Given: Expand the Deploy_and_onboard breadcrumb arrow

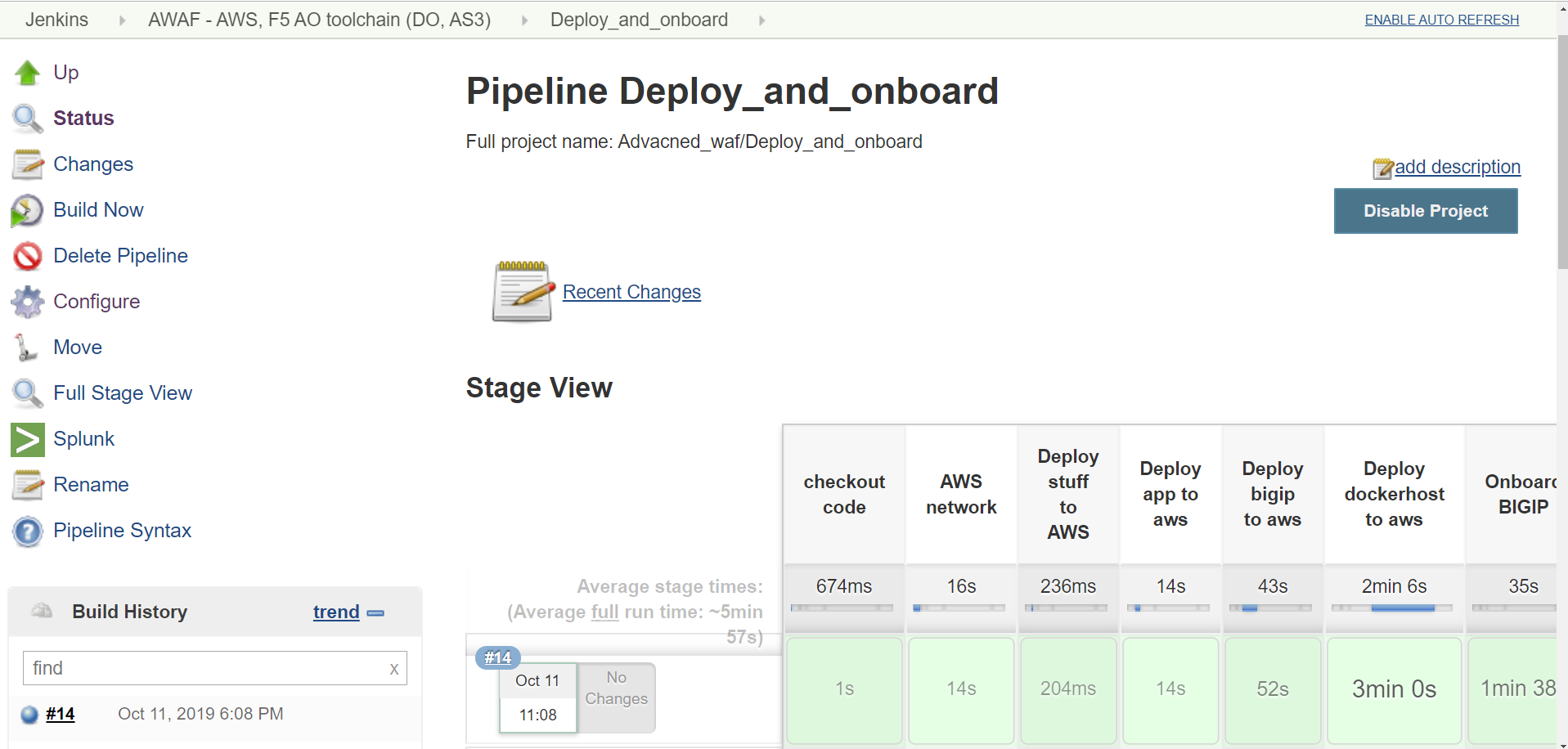Looking at the screenshot, I should coord(762,20).
